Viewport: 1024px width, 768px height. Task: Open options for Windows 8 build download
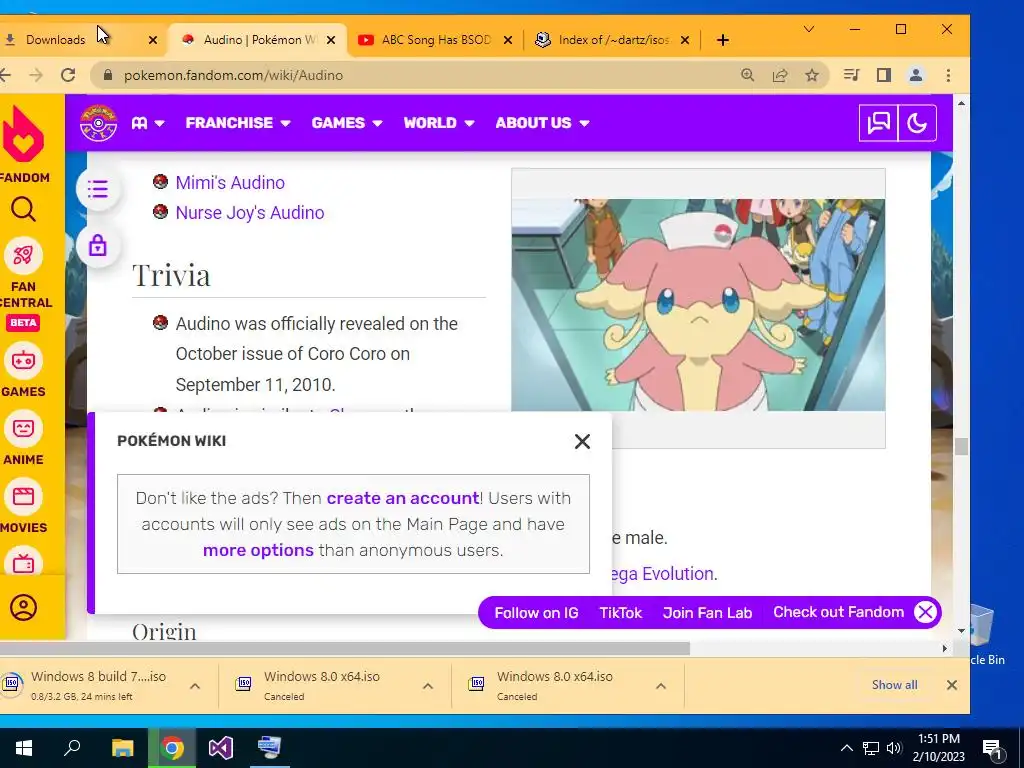click(195, 686)
